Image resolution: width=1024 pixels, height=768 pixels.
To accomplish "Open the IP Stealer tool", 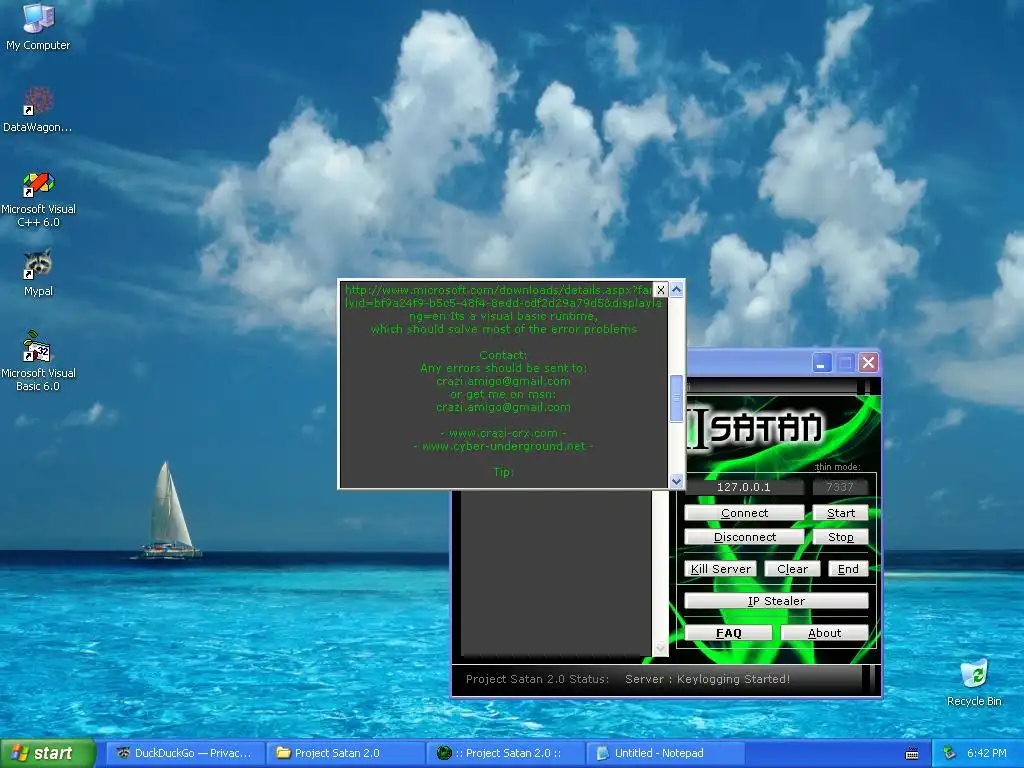I will 776,601.
